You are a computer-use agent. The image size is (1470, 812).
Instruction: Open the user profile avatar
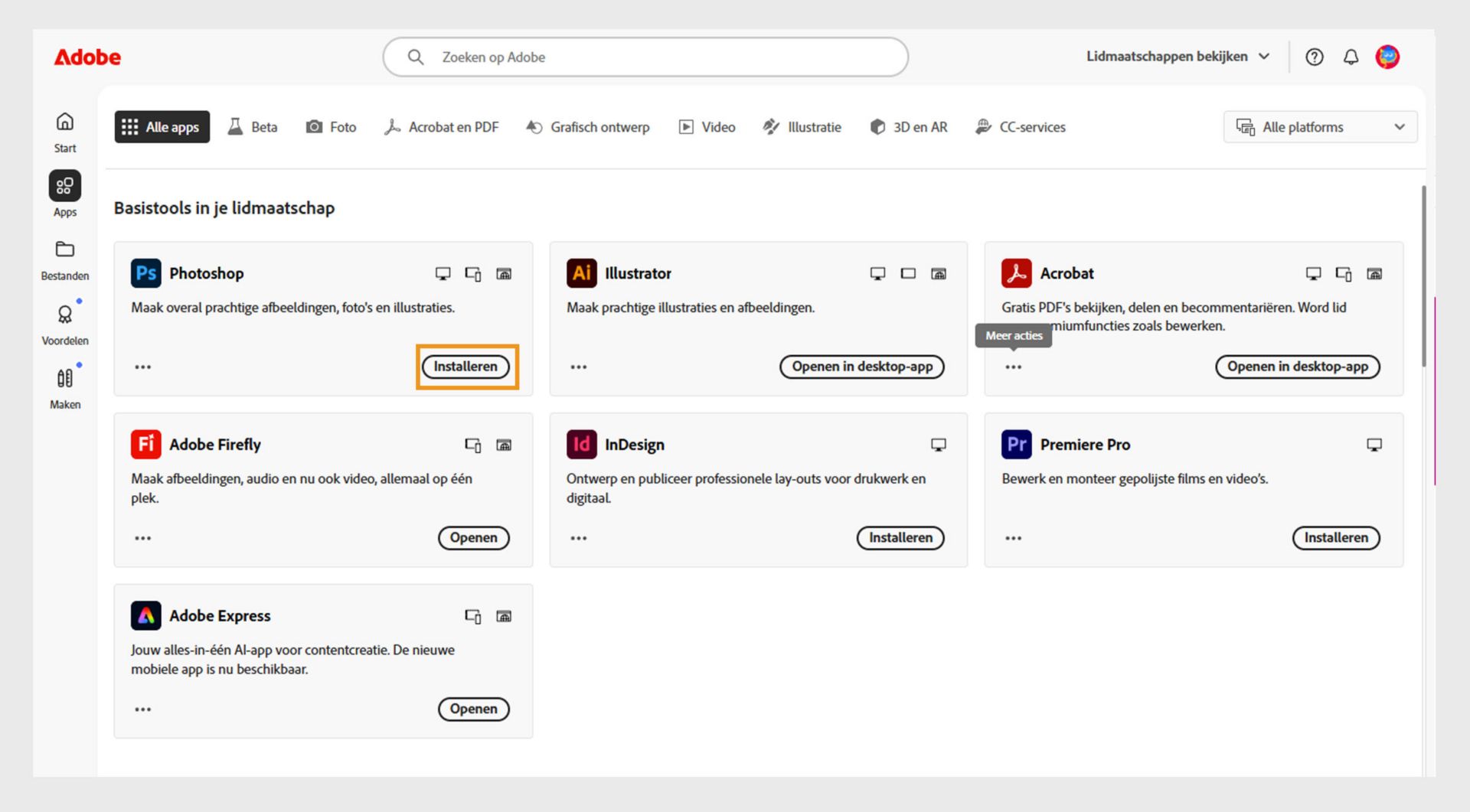pos(1387,57)
